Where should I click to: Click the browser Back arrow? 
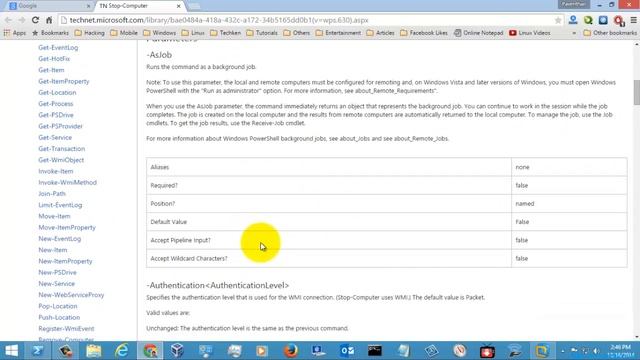(8, 20)
